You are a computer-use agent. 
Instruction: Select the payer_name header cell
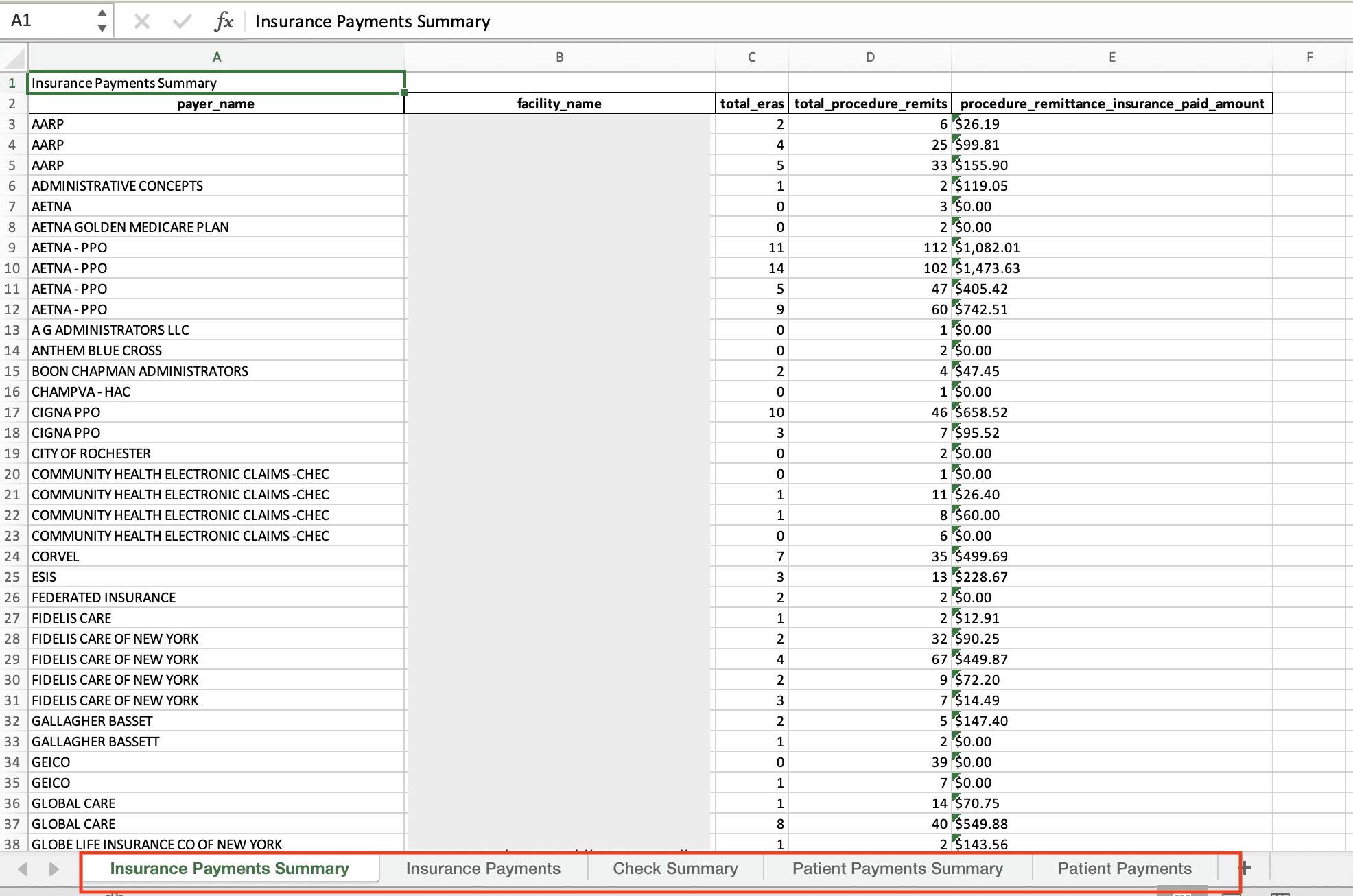(215, 104)
